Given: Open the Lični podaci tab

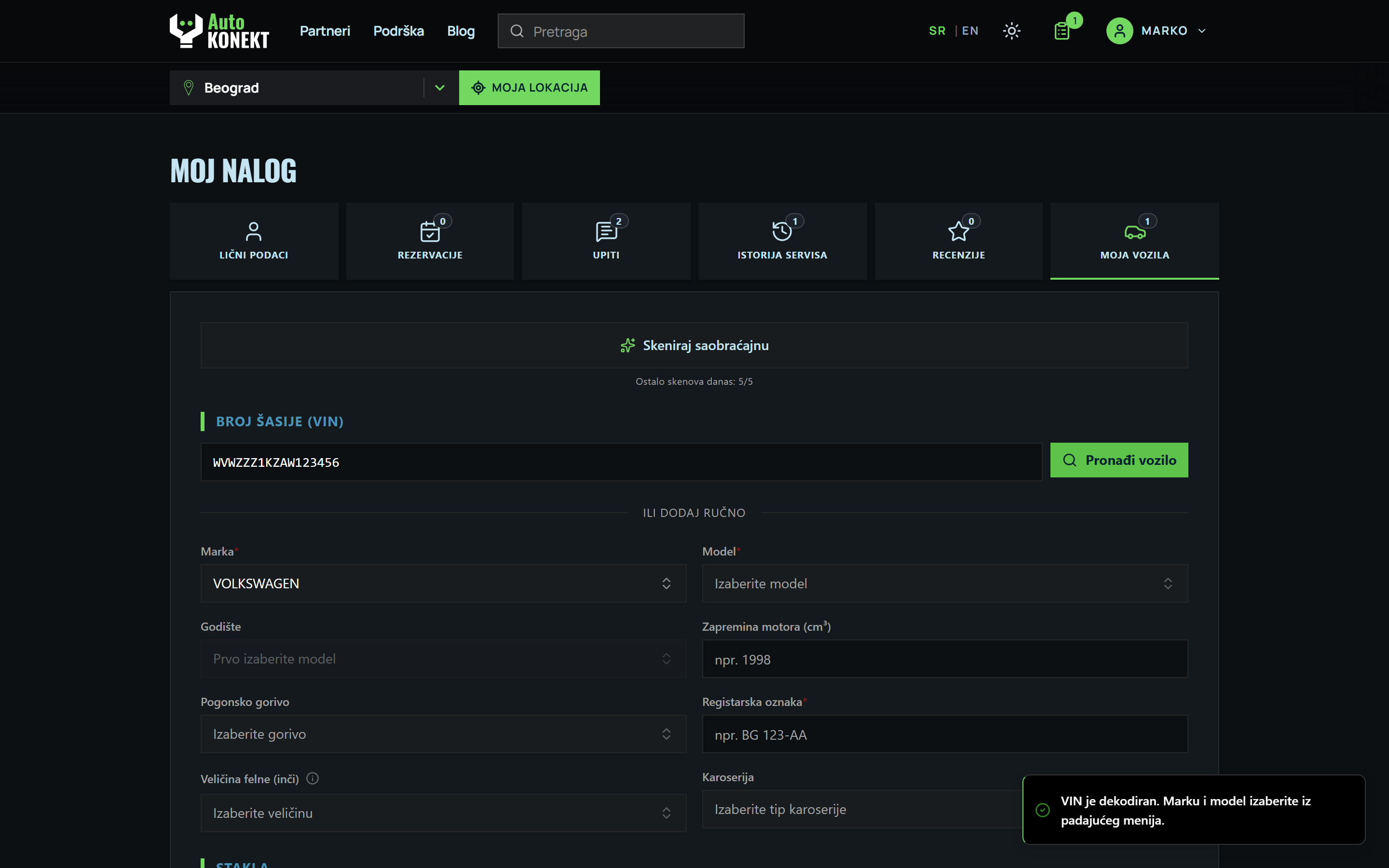Looking at the screenshot, I should [254, 241].
